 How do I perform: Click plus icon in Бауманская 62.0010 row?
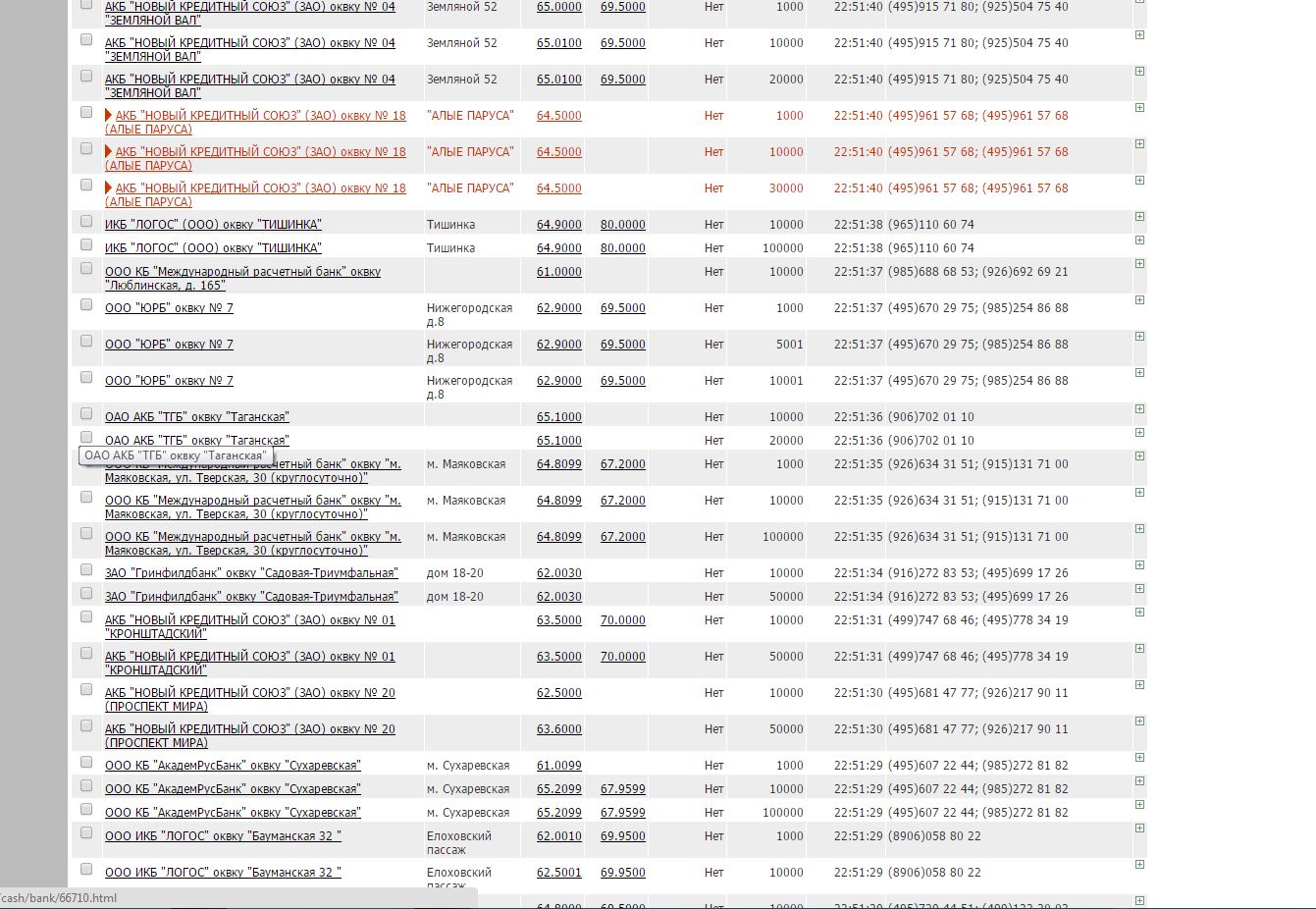click(x=1139, y=829)
